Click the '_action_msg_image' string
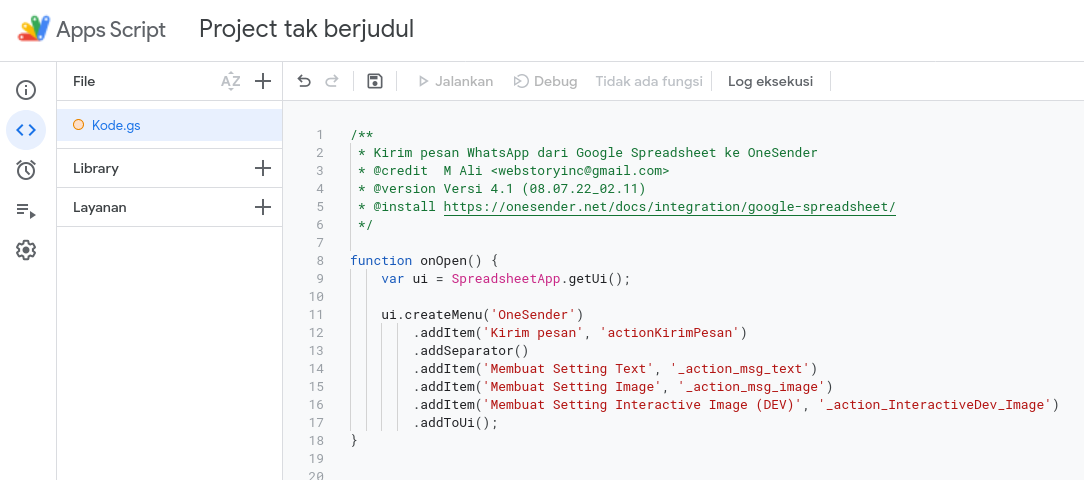1084x480 pixels. (751, 387)
